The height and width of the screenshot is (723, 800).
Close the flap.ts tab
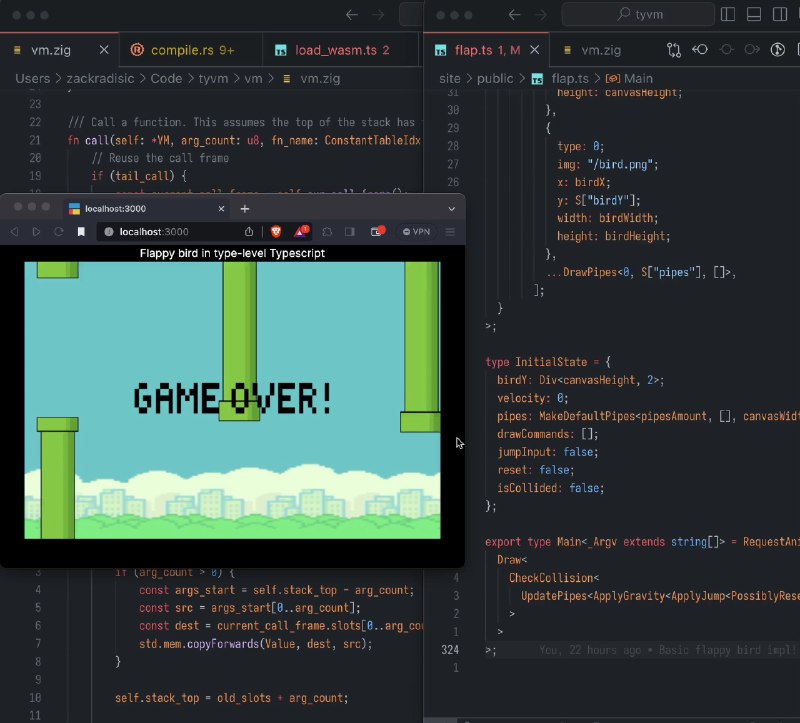pyautogui.click(x=534, y=50)
